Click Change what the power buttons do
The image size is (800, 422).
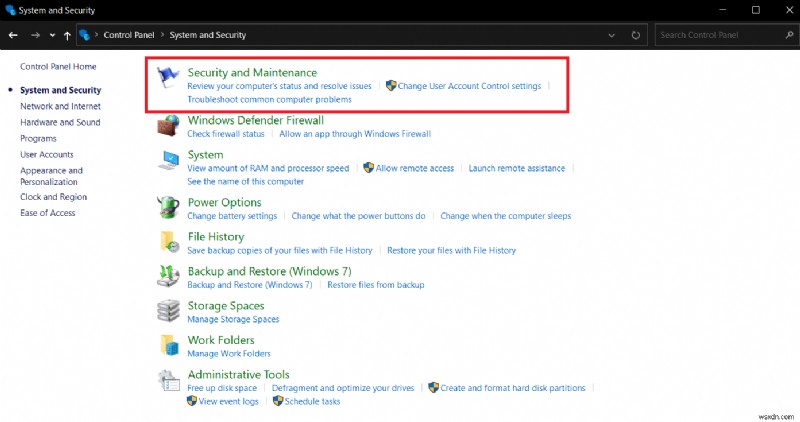358,216
